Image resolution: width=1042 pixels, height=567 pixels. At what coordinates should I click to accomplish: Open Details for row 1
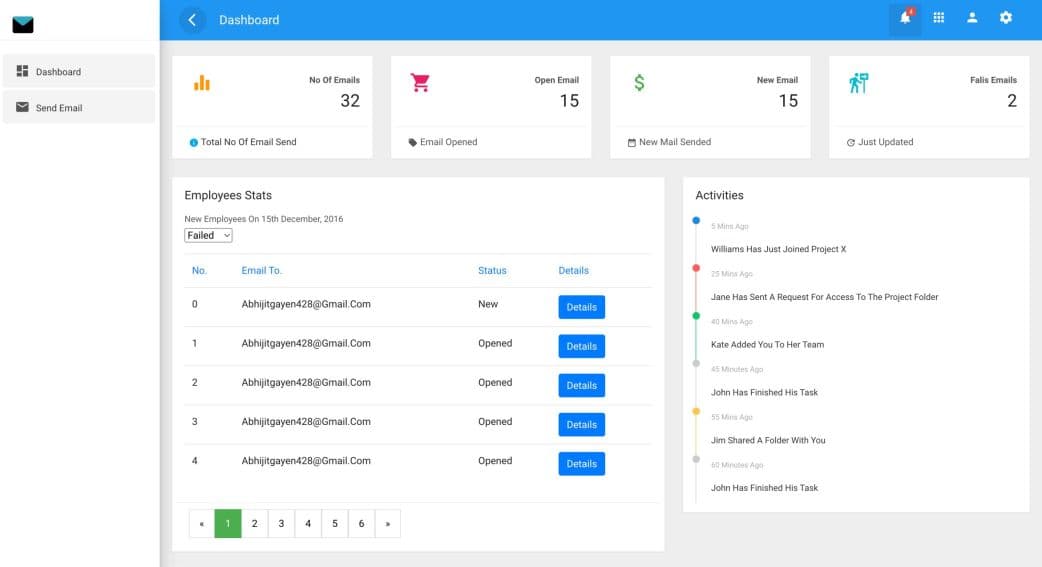(x=581, y=346)
